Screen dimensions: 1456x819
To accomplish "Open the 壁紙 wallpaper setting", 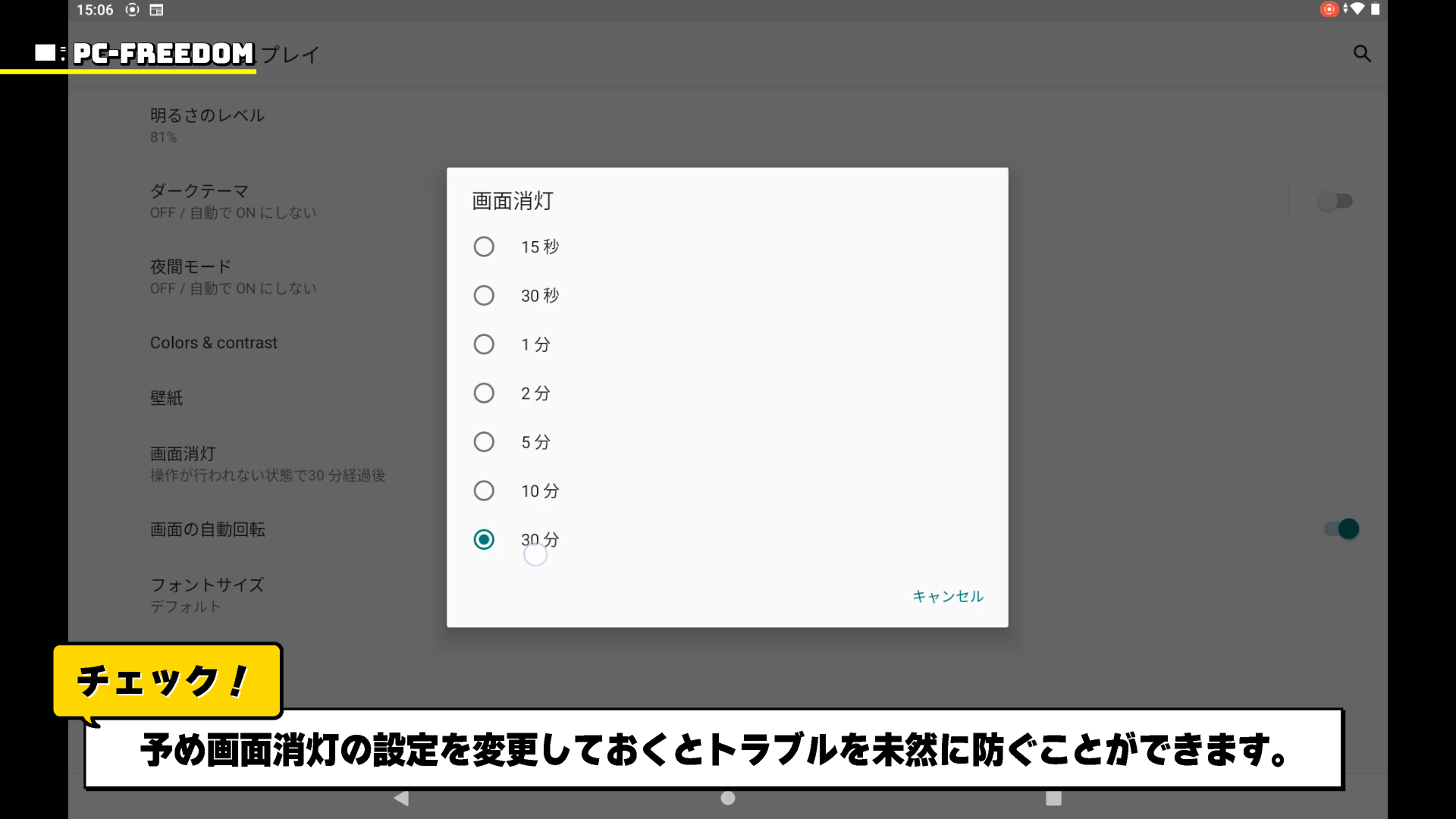I will 167,398.
